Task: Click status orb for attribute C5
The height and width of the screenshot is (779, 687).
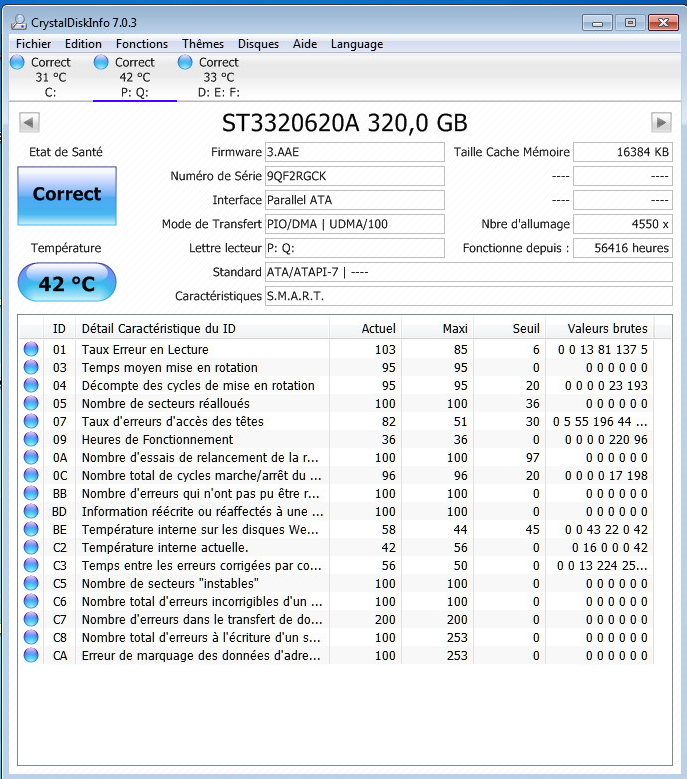Action: tap(31, 583)
